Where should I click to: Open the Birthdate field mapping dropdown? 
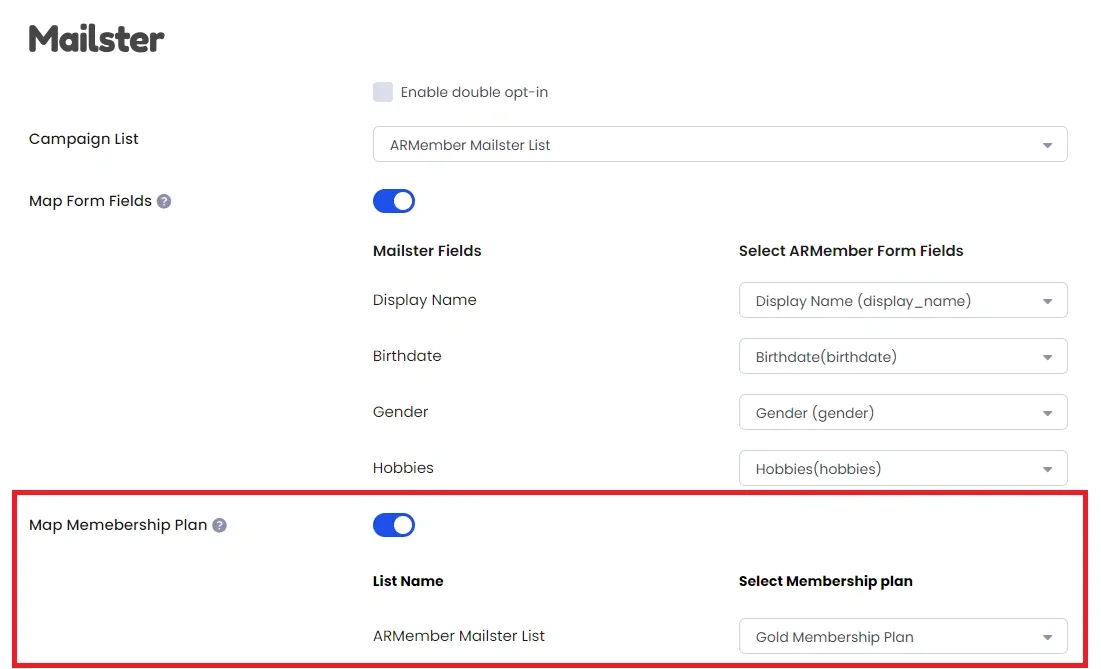pyautogui.click(x=903, y=357)
